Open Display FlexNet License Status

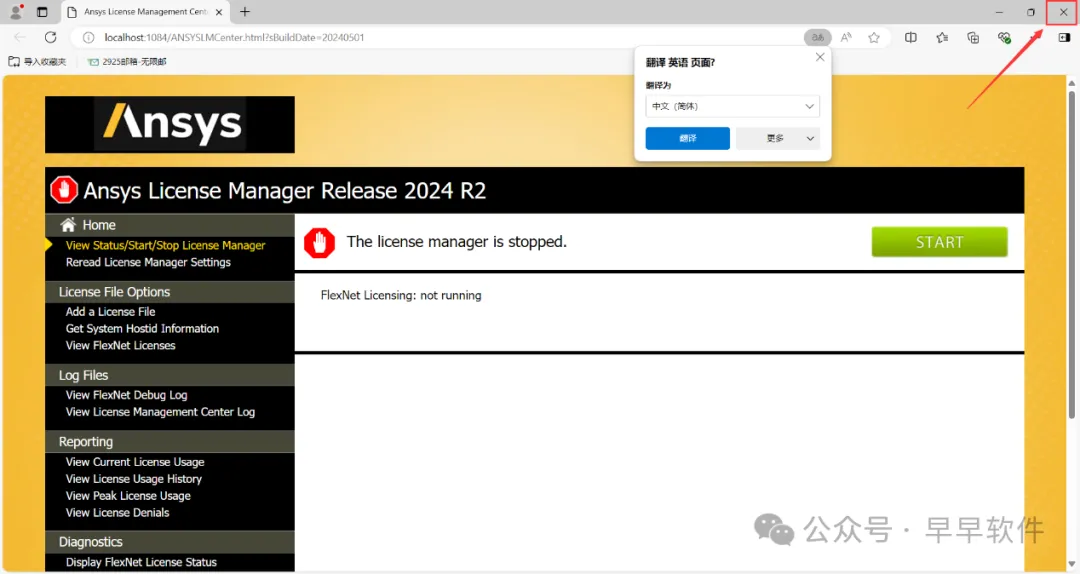point(141,562)
